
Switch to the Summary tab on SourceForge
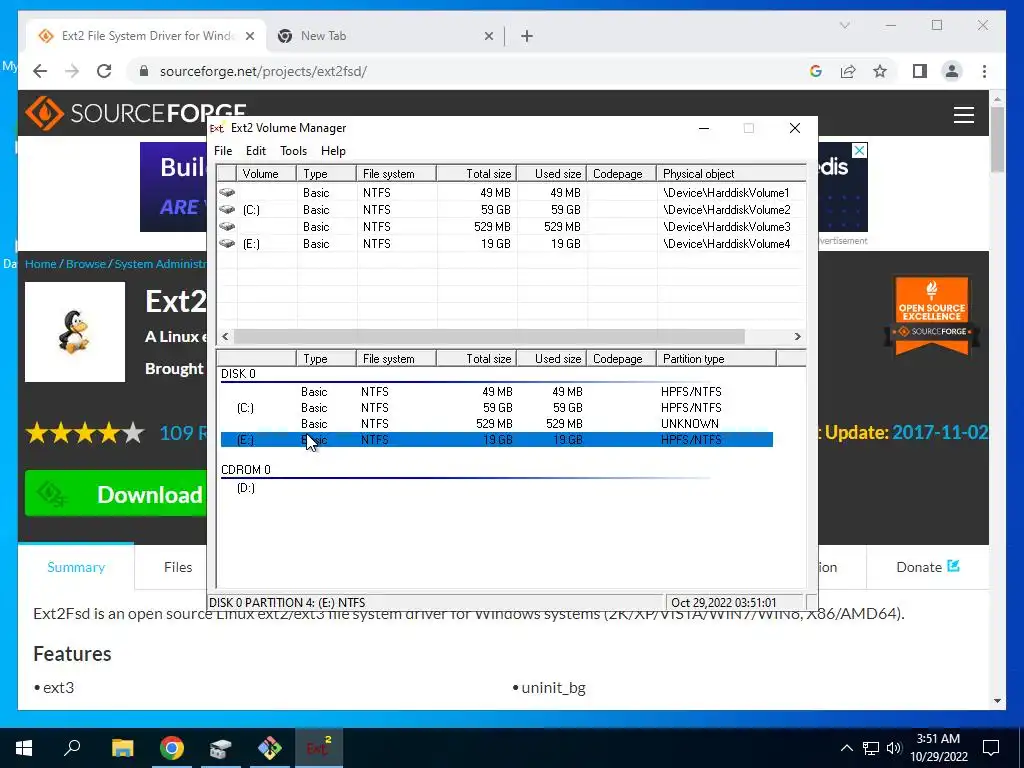coord(76,567)
